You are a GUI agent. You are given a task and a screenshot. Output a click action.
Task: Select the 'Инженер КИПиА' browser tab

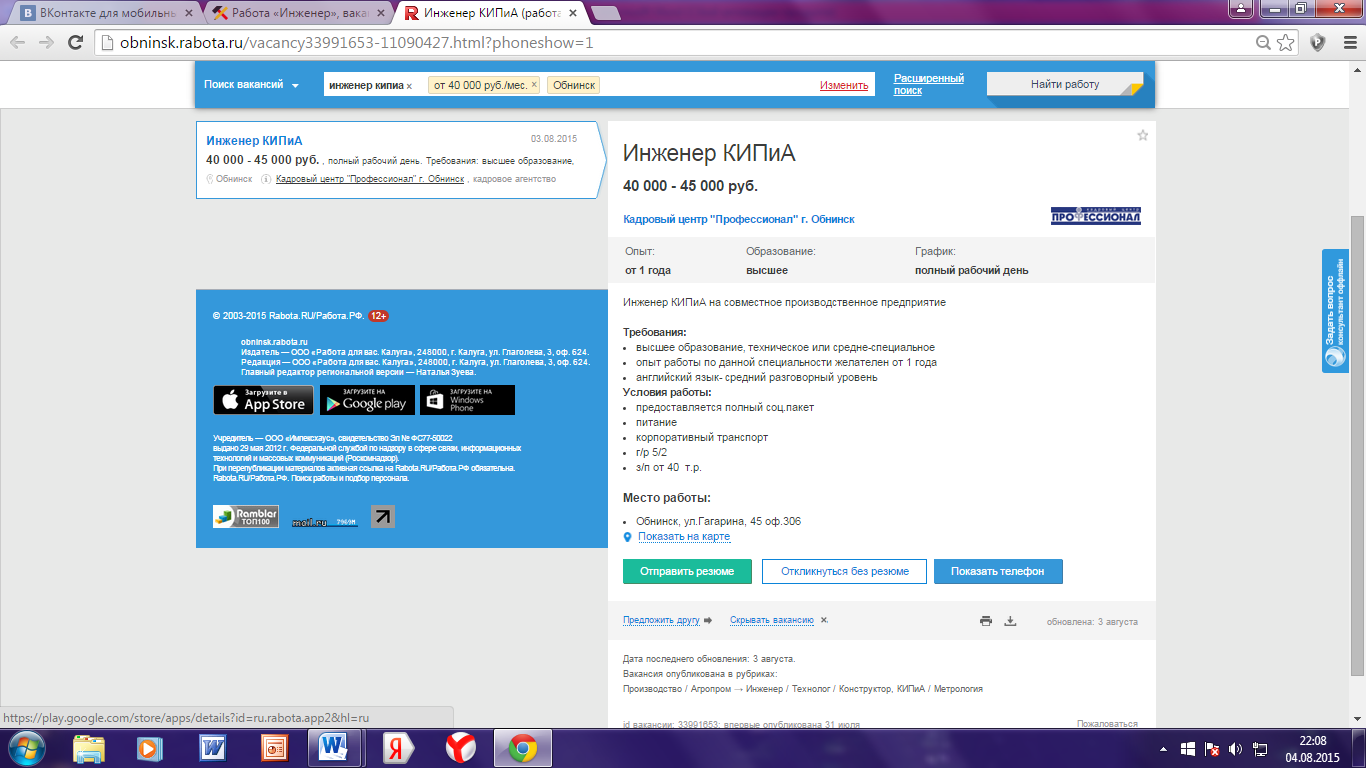point(488,13)
